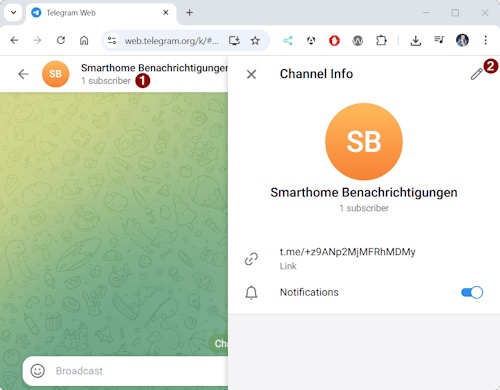This screenshot has height=390, width=500.
Task: Click Smarthome Benachrichtigungen name in info panel
Action: click(364, 193)
